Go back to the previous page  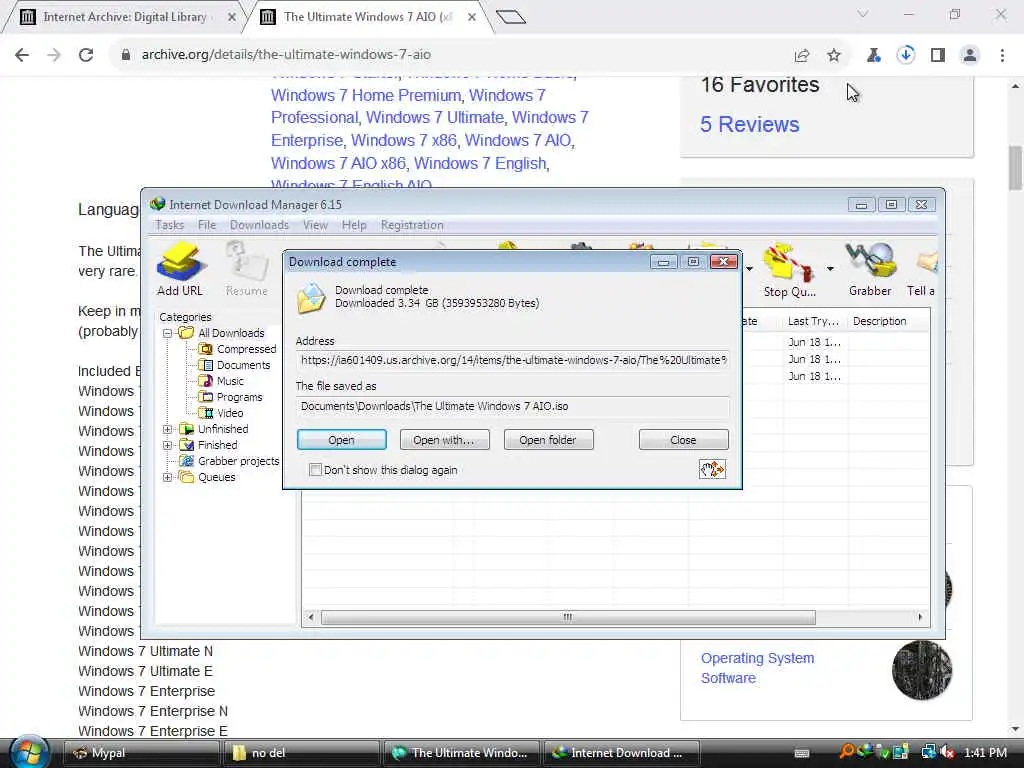point(22,55)
